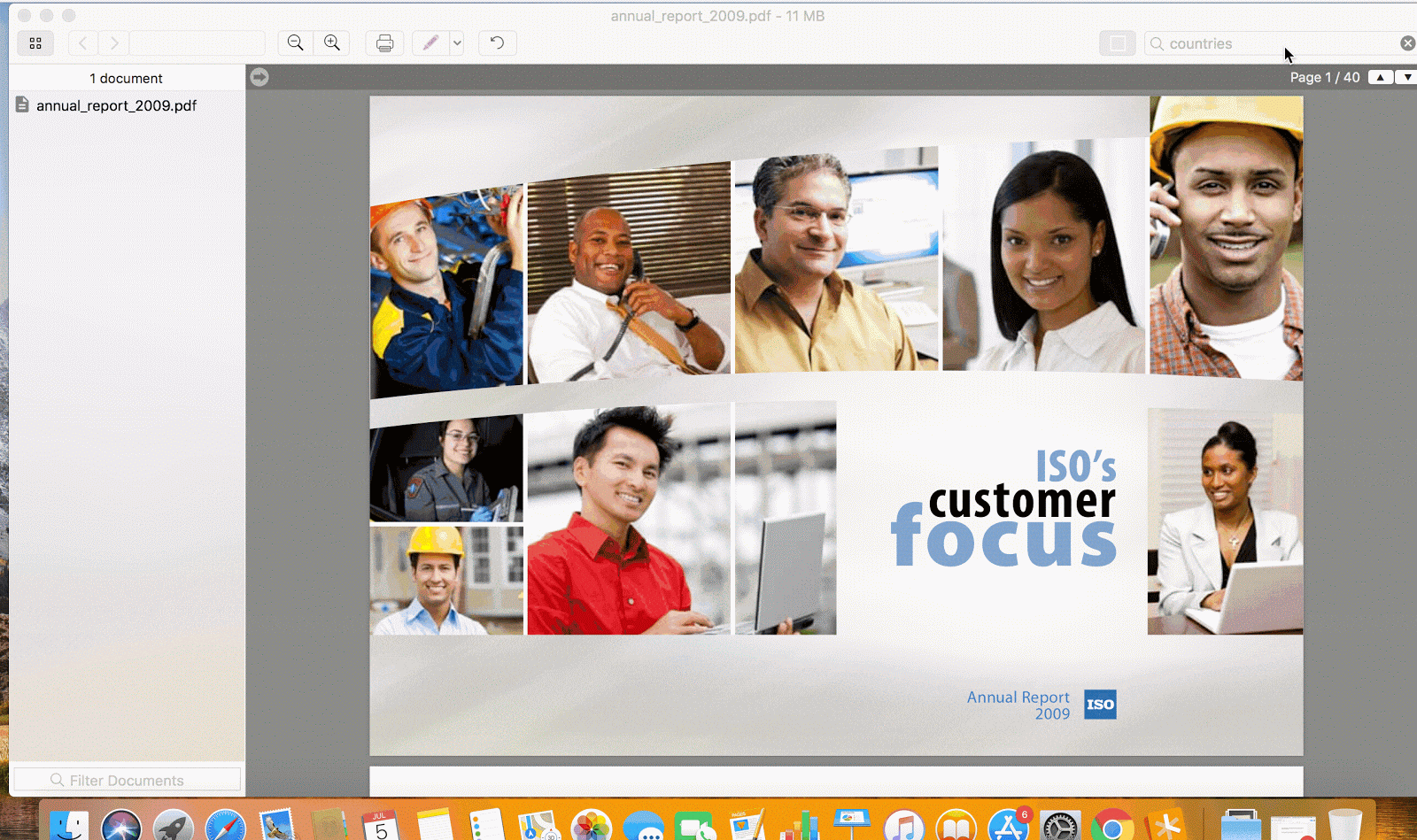Zoom out with the minus magnifier

(x=296, y=42)
